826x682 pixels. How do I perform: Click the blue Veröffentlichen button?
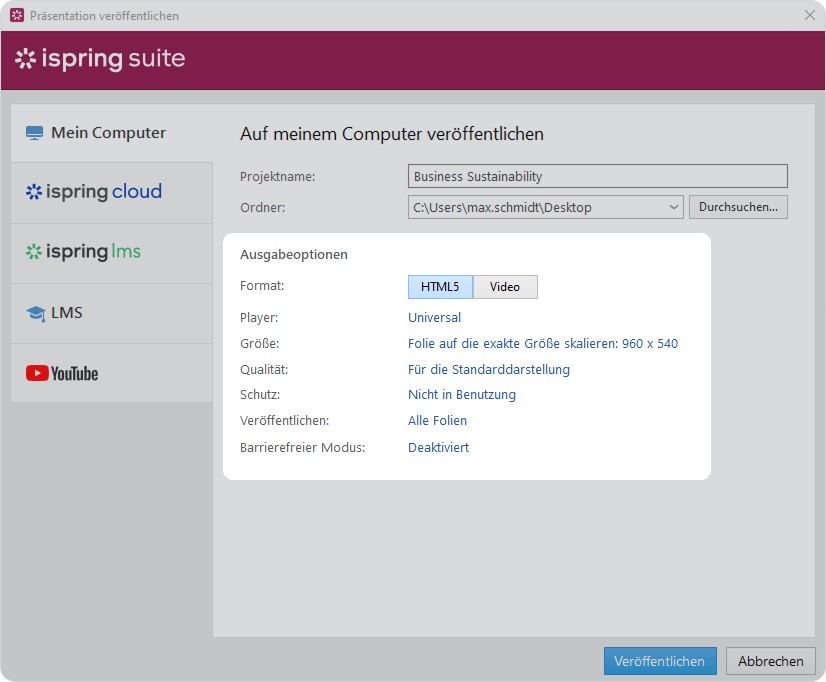pyautogui.click(x=660, y=661)
